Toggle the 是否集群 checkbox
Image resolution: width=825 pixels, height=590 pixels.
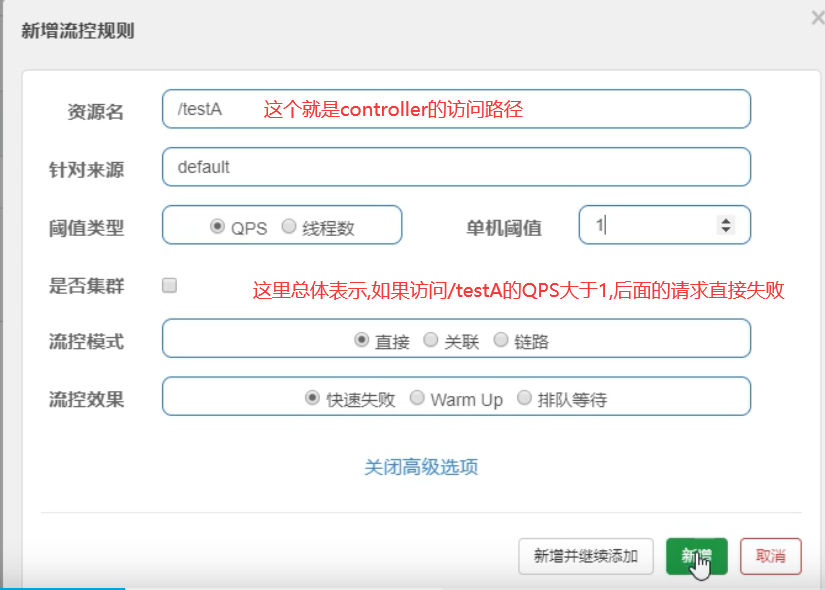point(169,285)
